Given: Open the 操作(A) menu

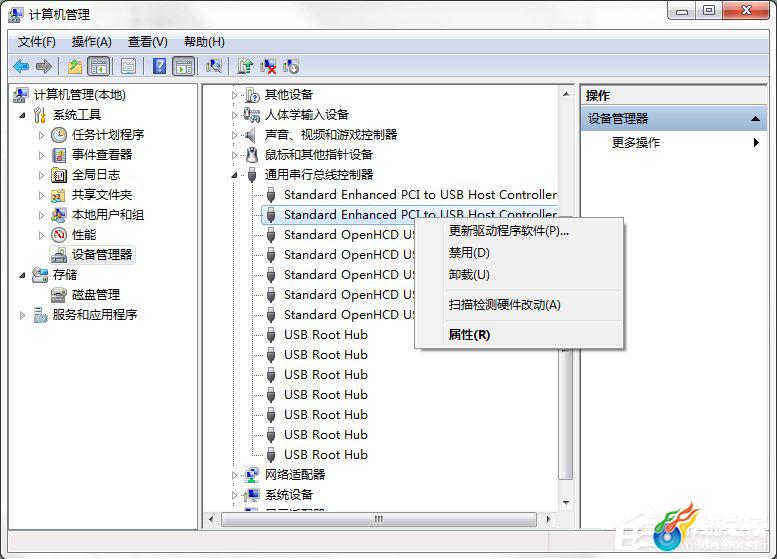Looking at the screenshot, I should tap(92, 42).
